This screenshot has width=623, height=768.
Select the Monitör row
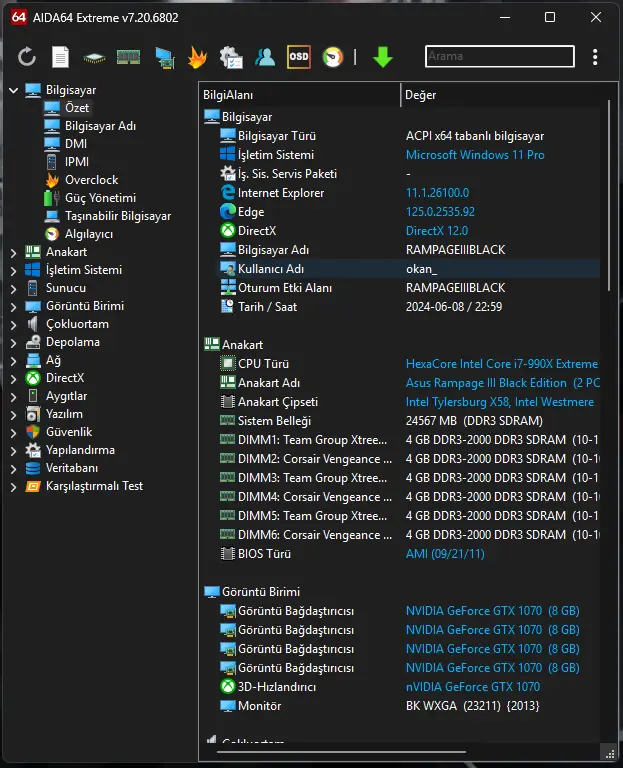point(409,706)
